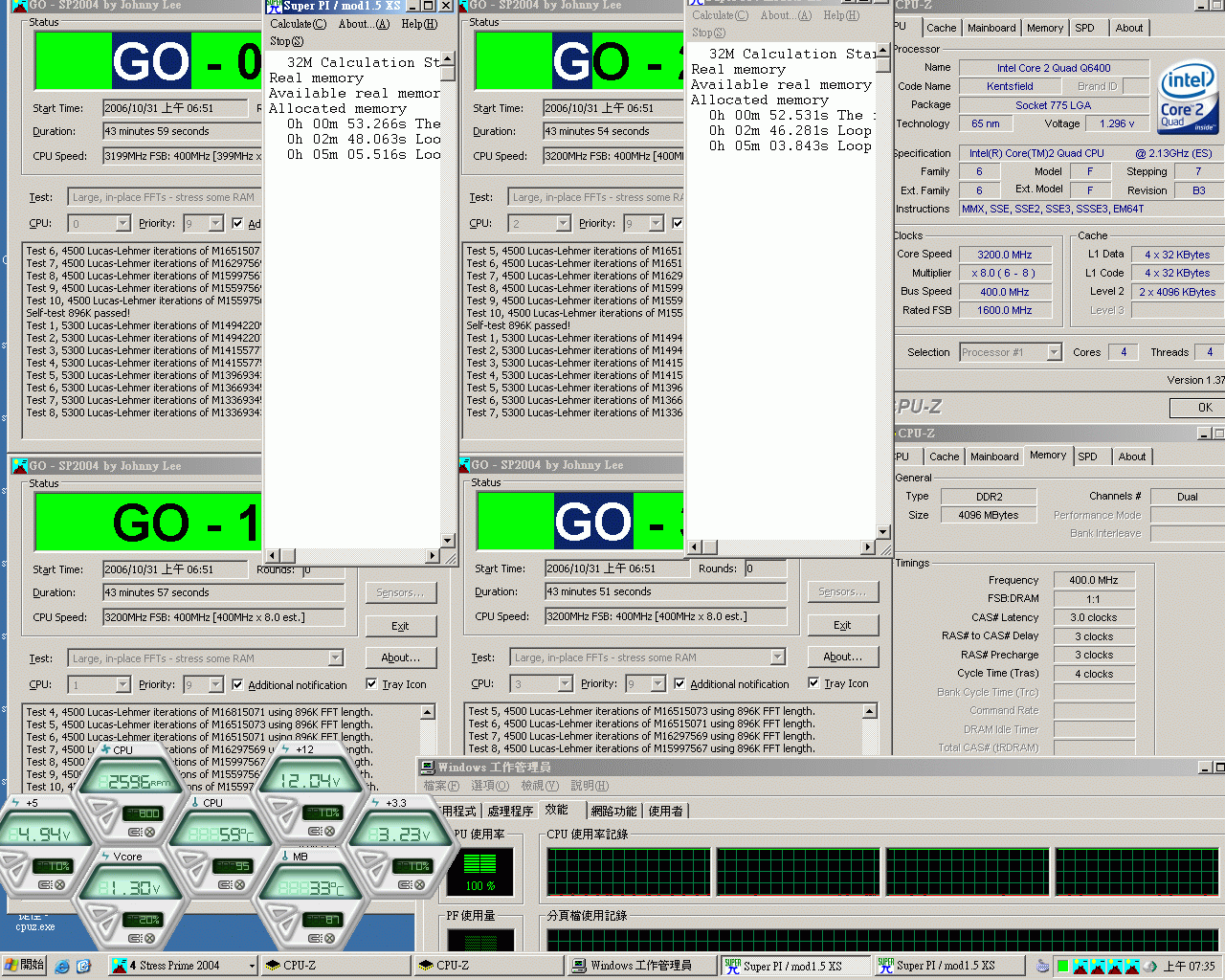
Task: Close the CPU temperature 59°C gadget
Action: point(238,884)
